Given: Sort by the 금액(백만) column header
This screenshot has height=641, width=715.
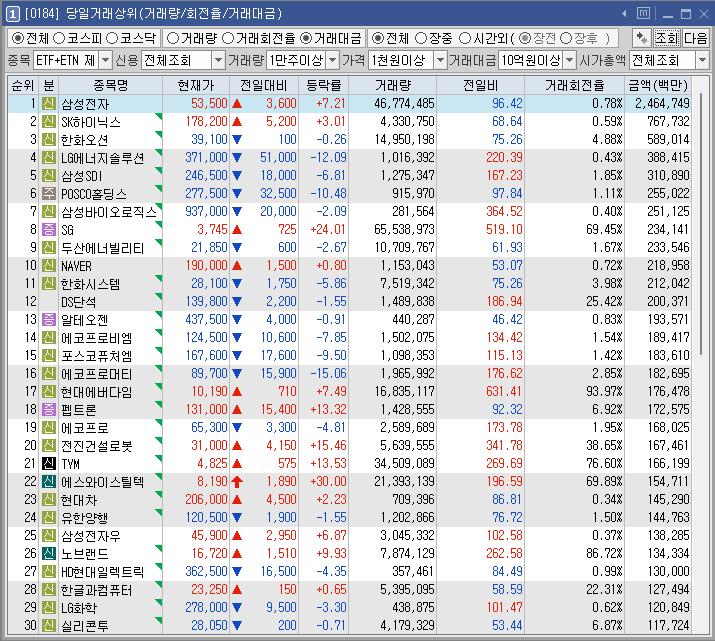Looking at the screenshot, I should (658, 85).
